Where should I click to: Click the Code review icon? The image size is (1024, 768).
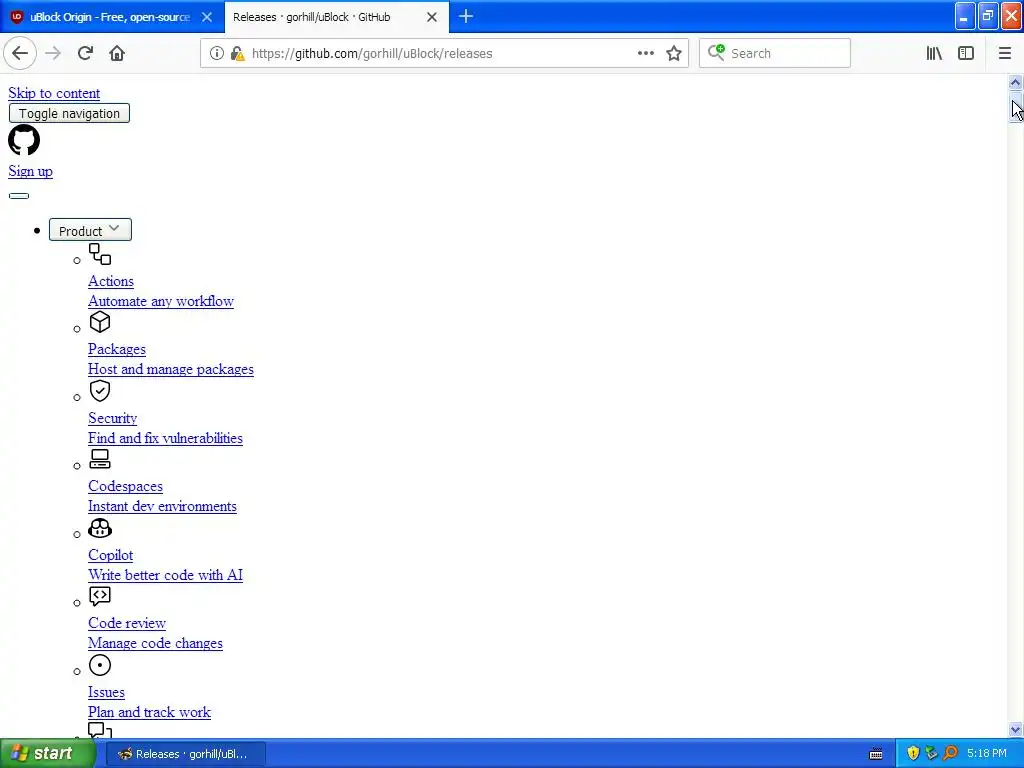[100, 596]
